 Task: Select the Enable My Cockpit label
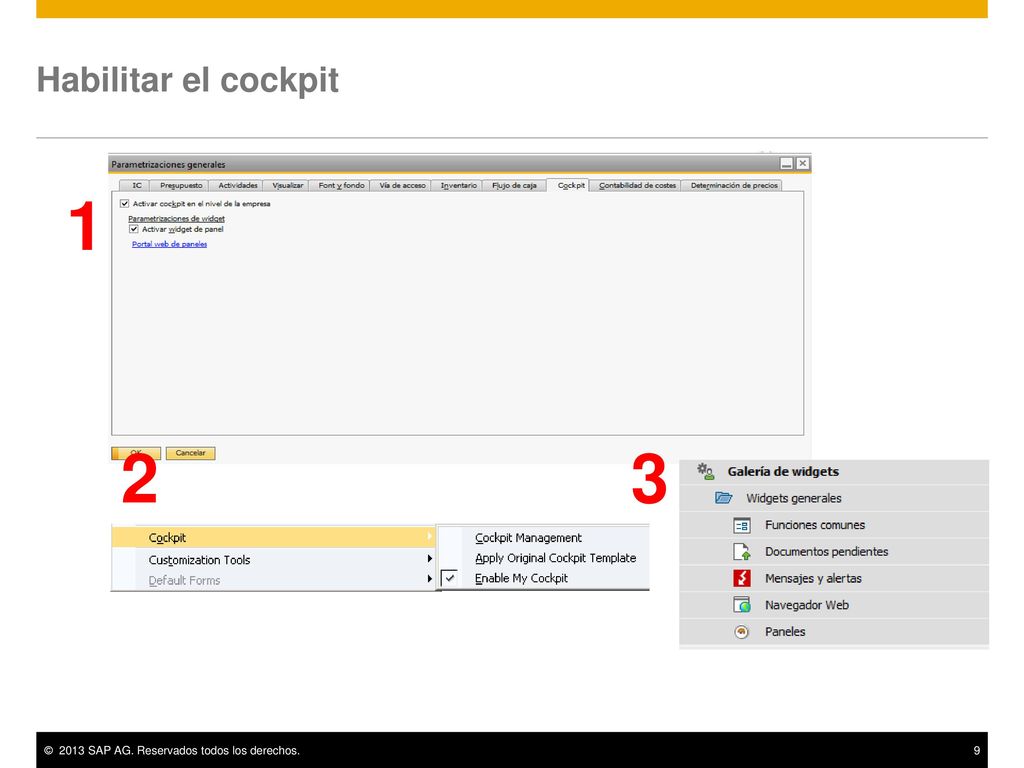(521, 578)
